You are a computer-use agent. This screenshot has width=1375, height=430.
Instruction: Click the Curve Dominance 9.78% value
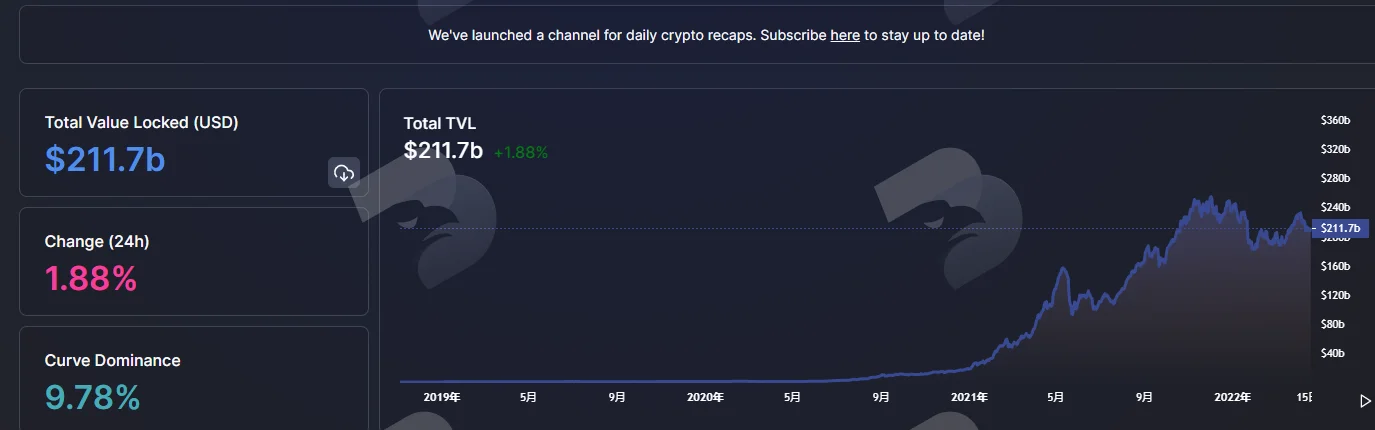(x=92, y=397)
